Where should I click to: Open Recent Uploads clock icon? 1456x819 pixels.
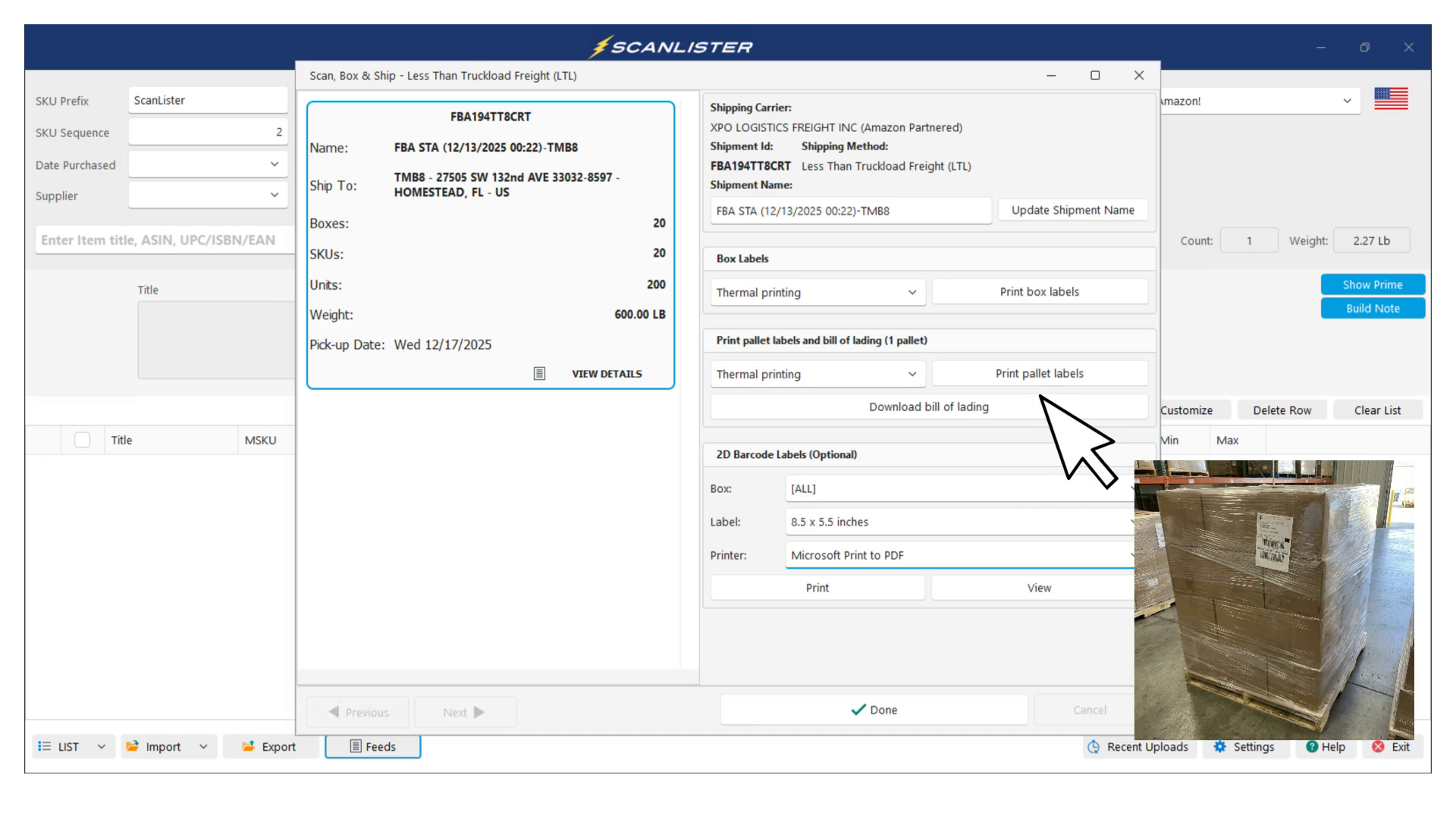[1094, 747]
